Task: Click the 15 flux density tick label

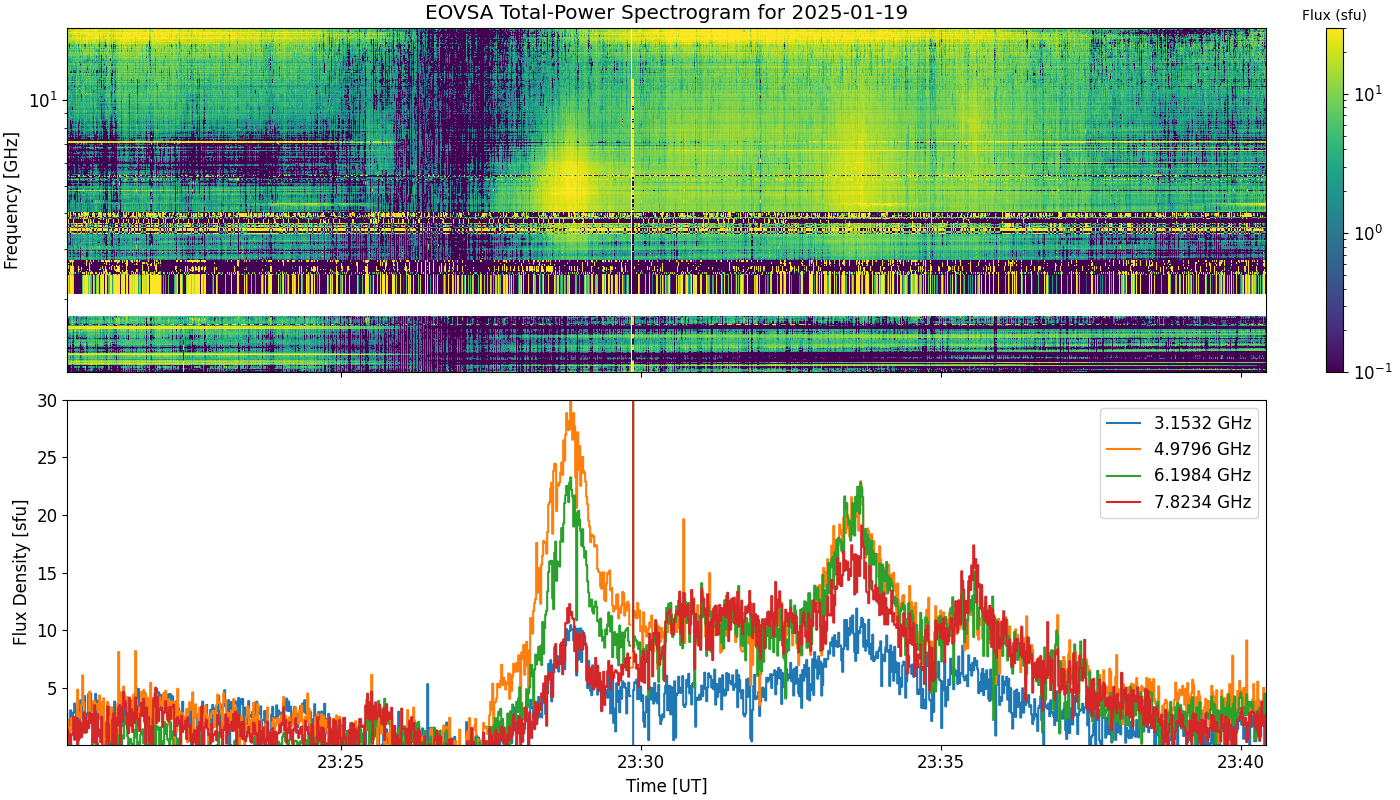Action: 49,573
